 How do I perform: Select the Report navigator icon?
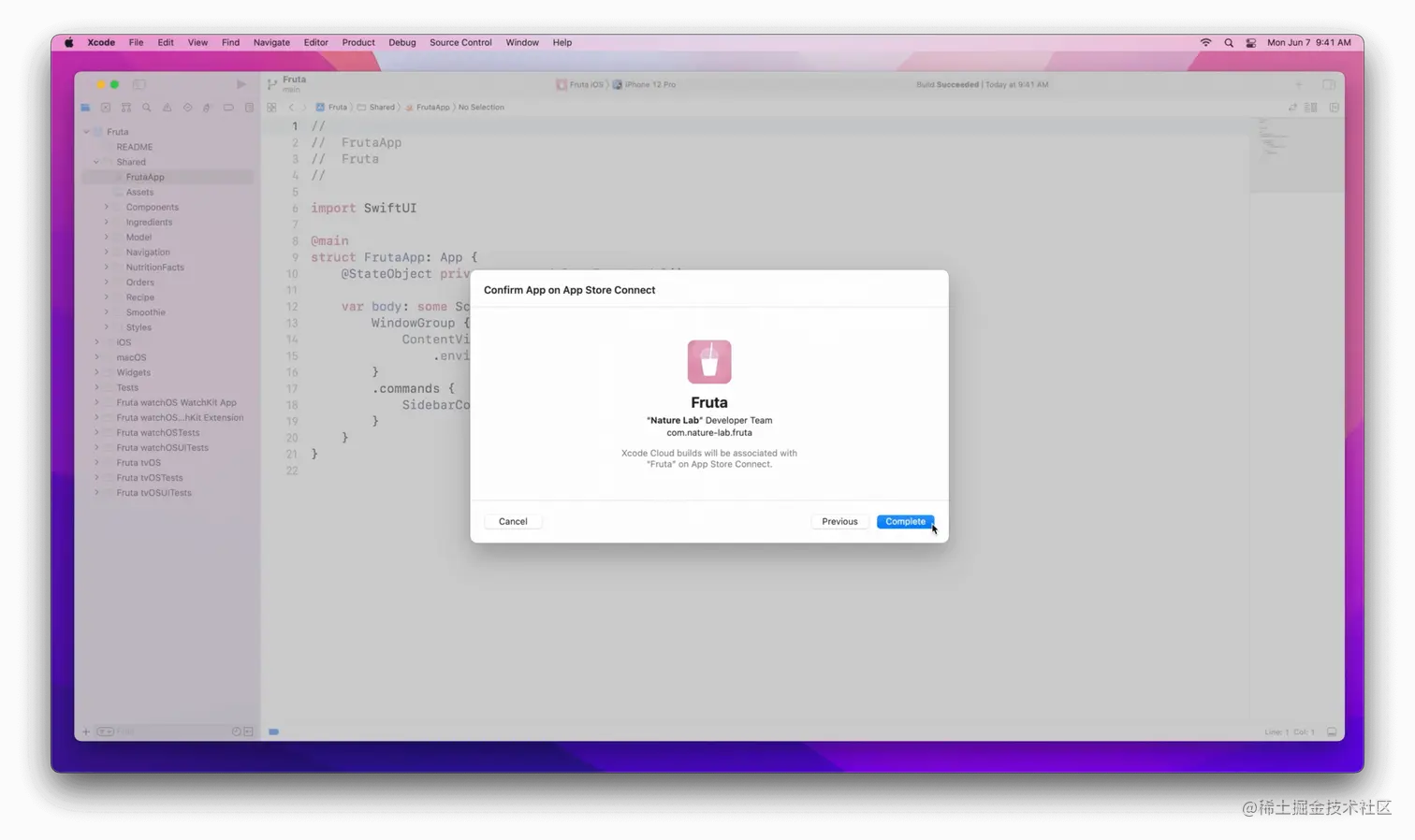249,108
